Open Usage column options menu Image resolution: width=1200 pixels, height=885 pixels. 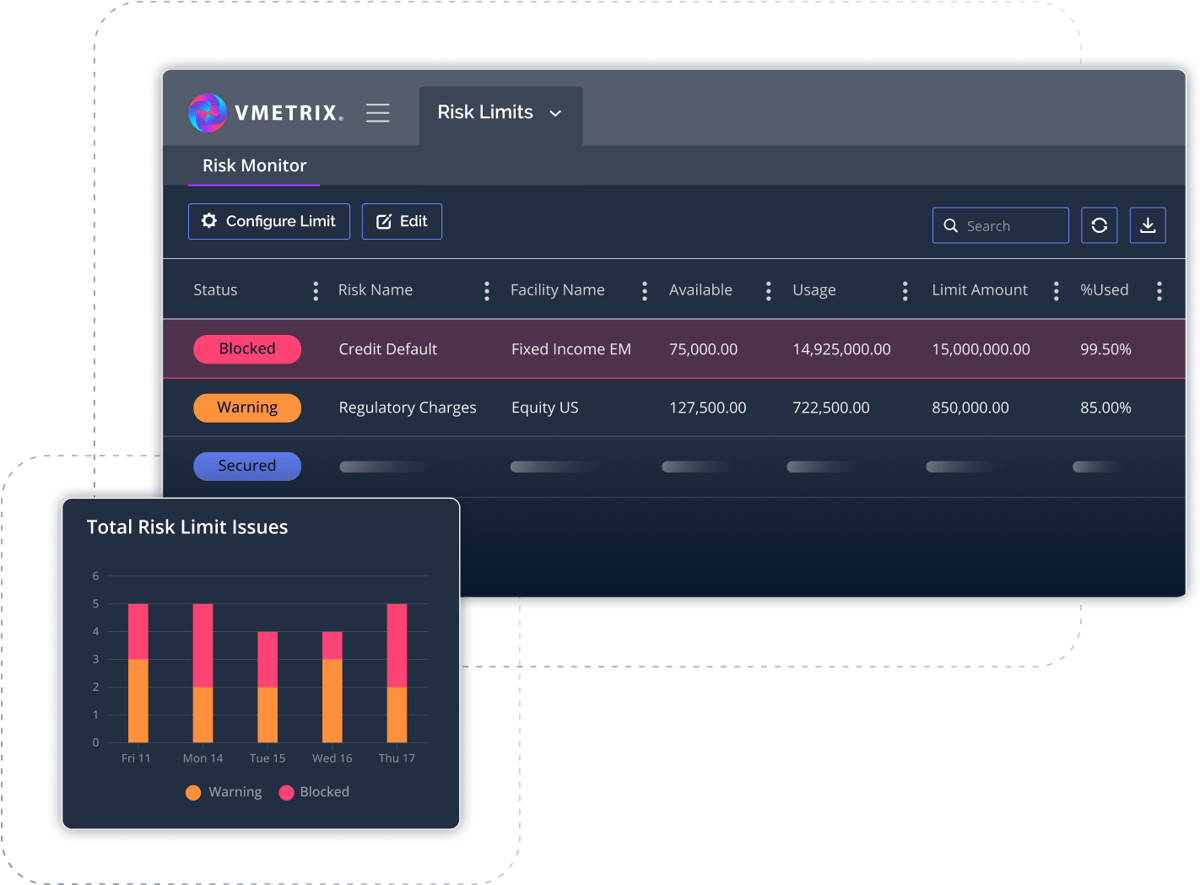(x=905, y=291)
